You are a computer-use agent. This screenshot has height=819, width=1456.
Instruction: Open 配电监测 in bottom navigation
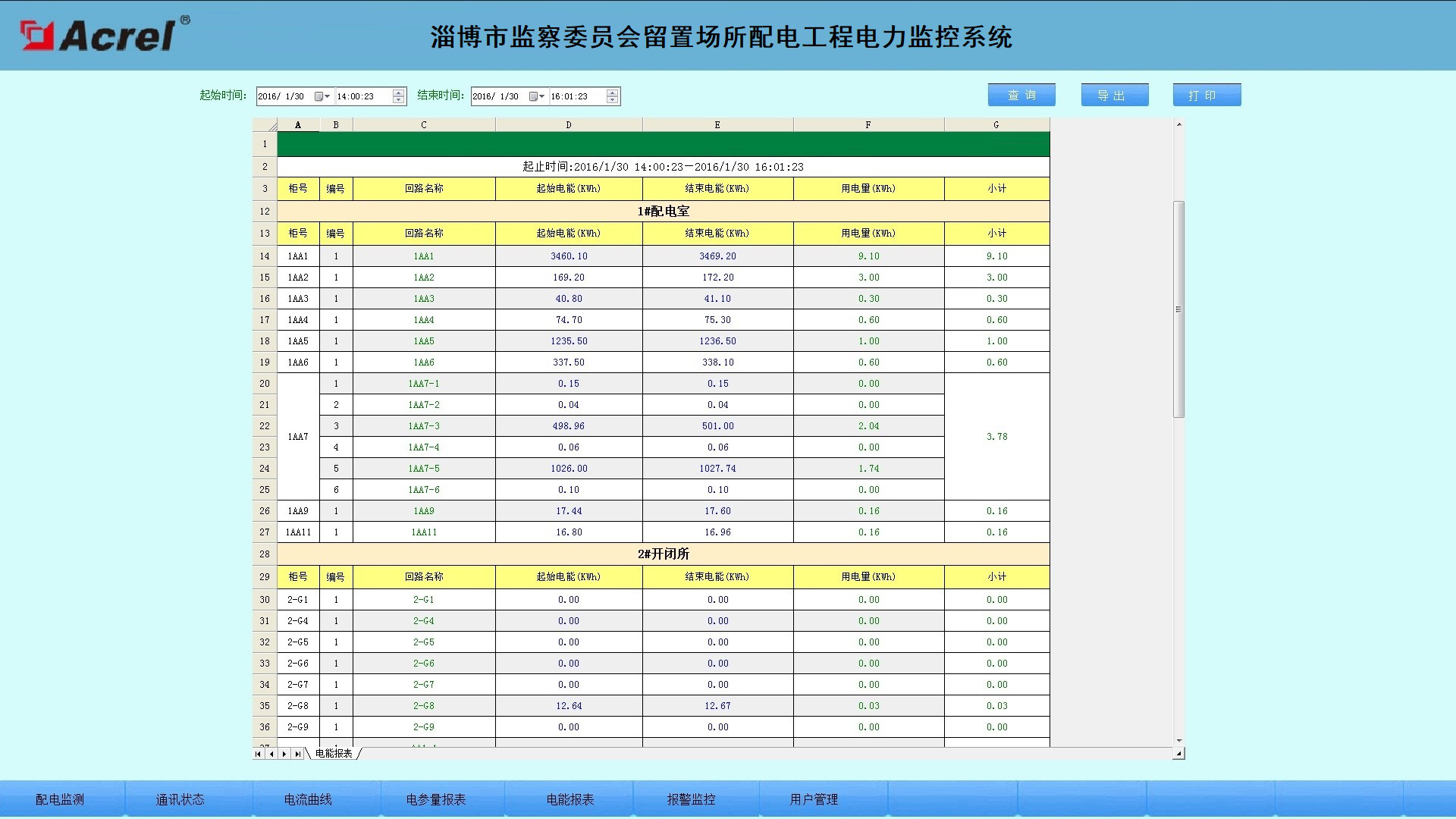coord(60,799)
